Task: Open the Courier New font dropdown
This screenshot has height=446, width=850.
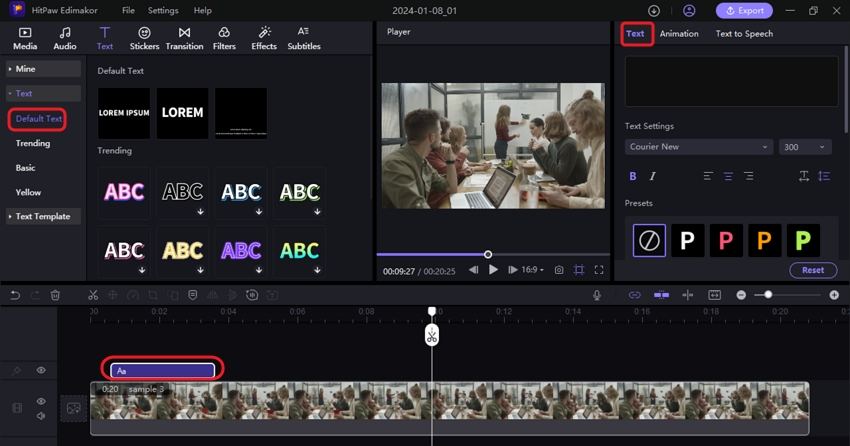Action: click(699, 147)
